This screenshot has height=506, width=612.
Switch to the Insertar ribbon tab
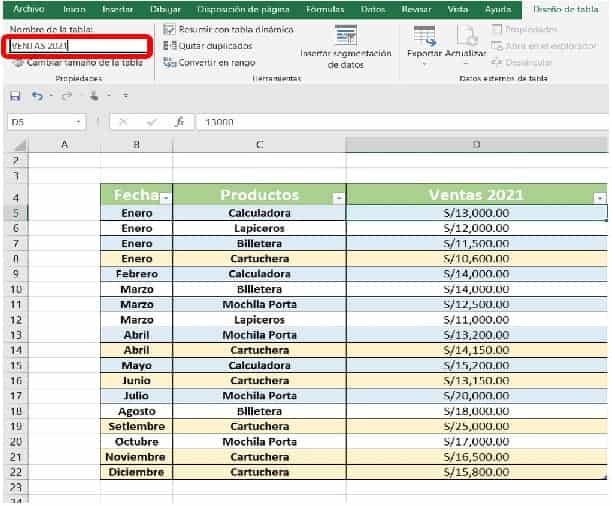click(118, 8)
